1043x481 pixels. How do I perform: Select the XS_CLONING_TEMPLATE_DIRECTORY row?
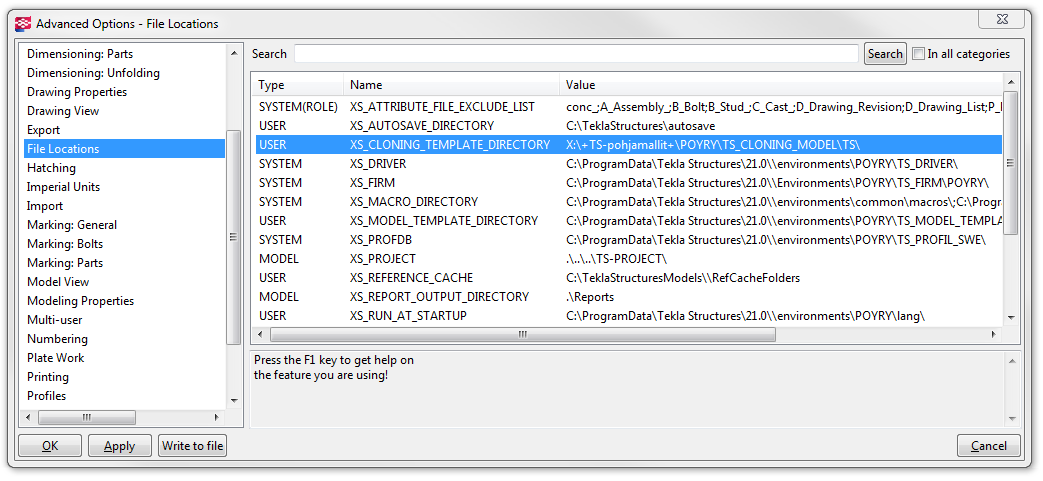(x=627, y=144)
